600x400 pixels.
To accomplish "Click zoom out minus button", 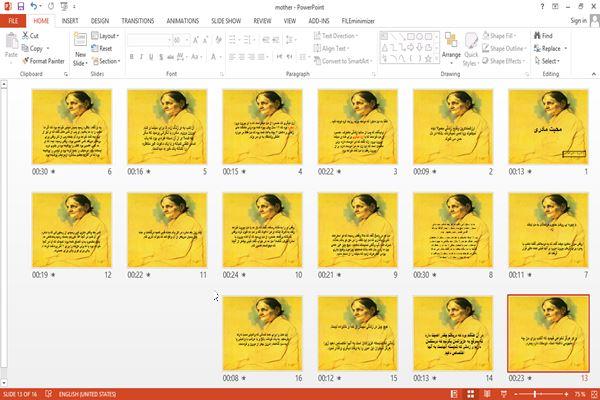I will (516, 394).
